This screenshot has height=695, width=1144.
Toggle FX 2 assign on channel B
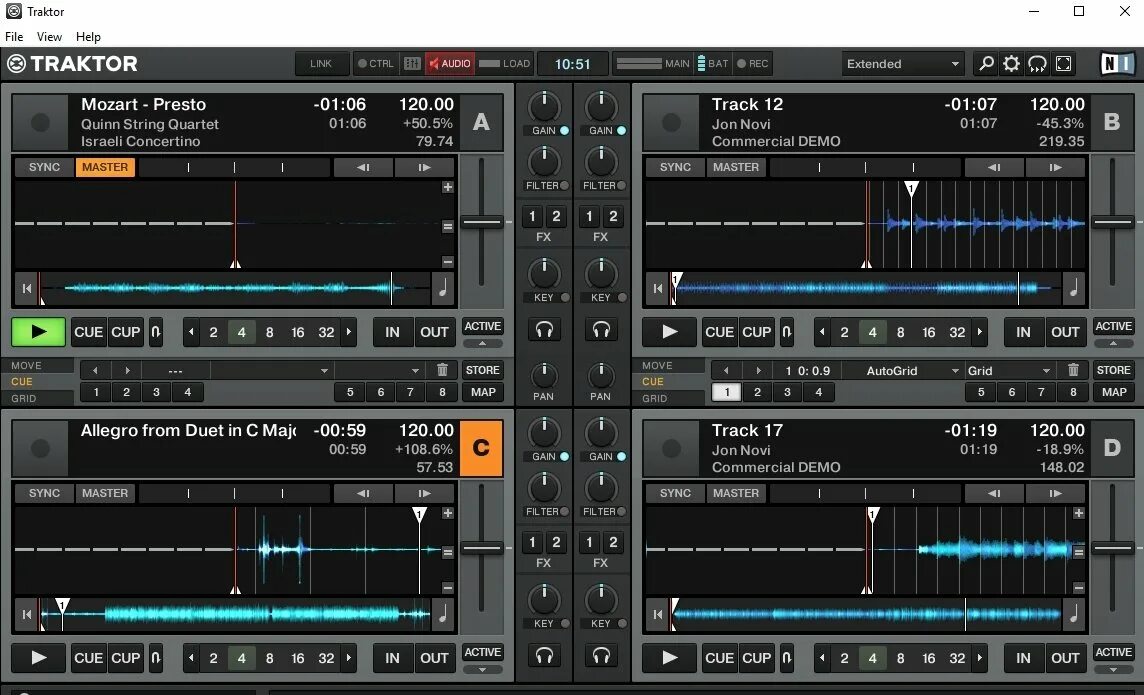coord(613,216)
